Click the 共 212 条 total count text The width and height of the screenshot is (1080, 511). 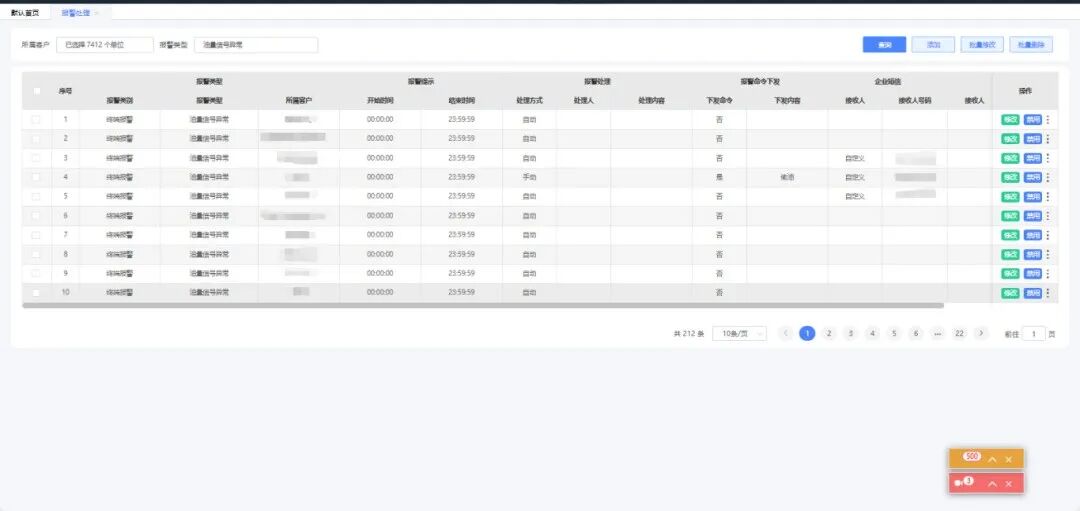(x=689, y=334)
